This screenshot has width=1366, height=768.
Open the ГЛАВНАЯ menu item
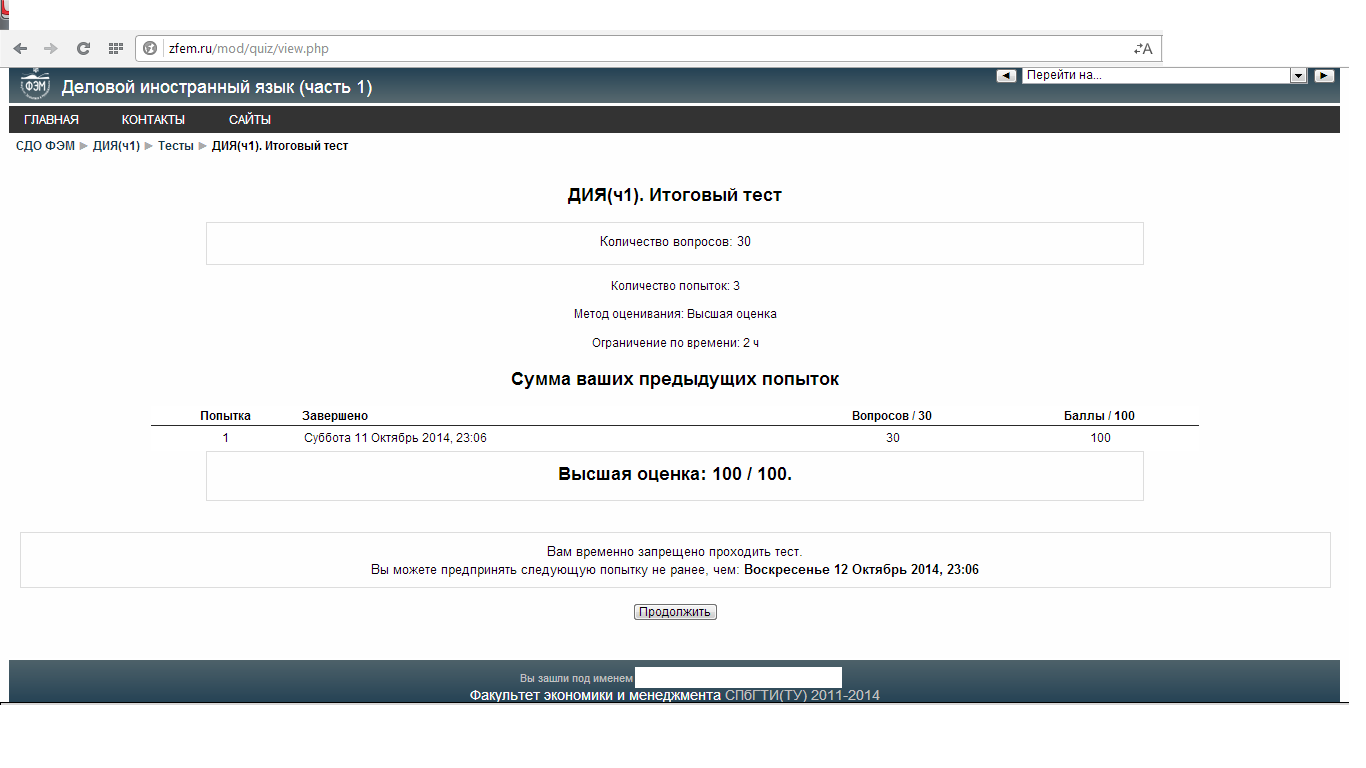coord(51,120)
